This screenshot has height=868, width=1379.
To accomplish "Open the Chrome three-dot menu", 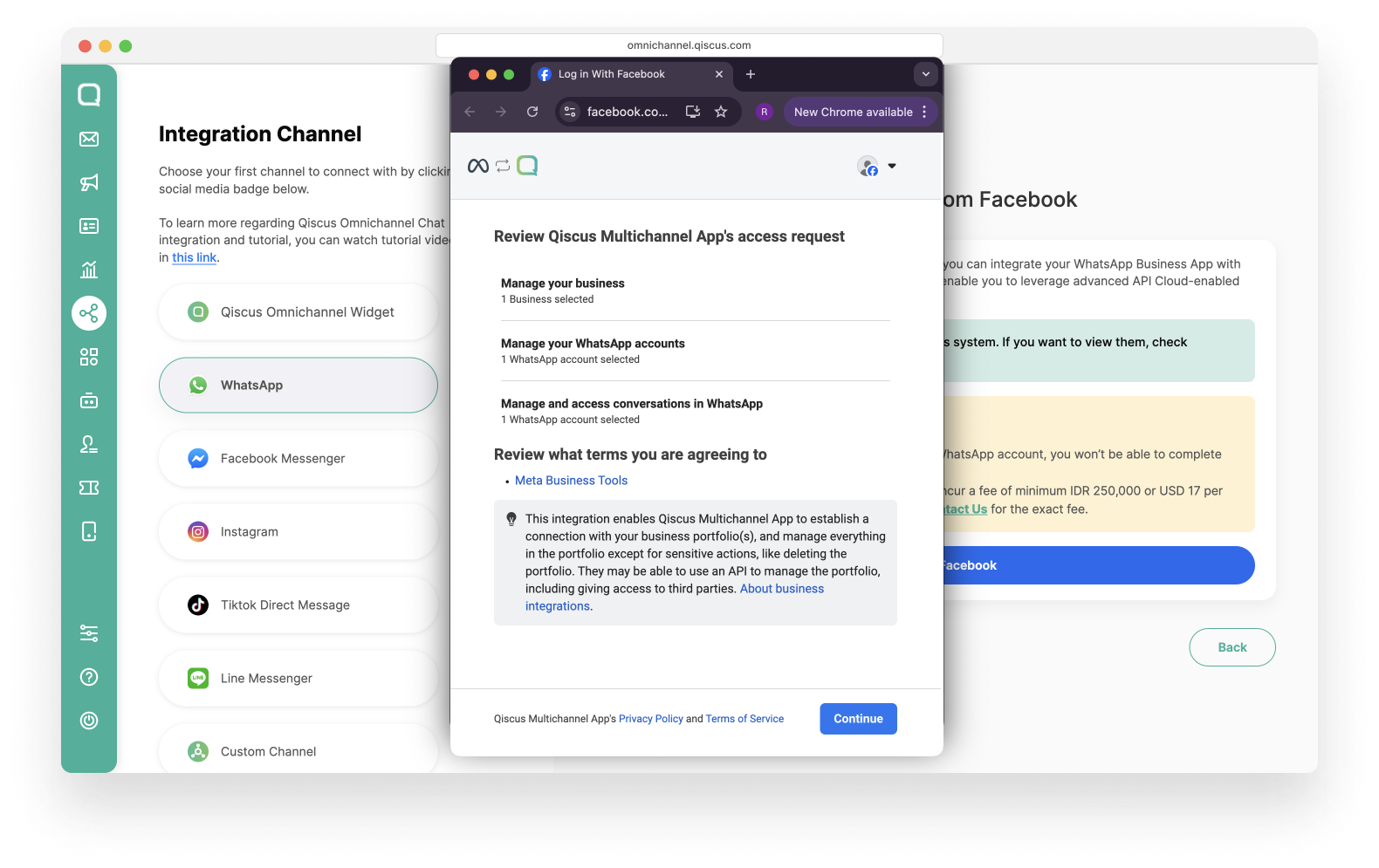I will coord(924,112).
